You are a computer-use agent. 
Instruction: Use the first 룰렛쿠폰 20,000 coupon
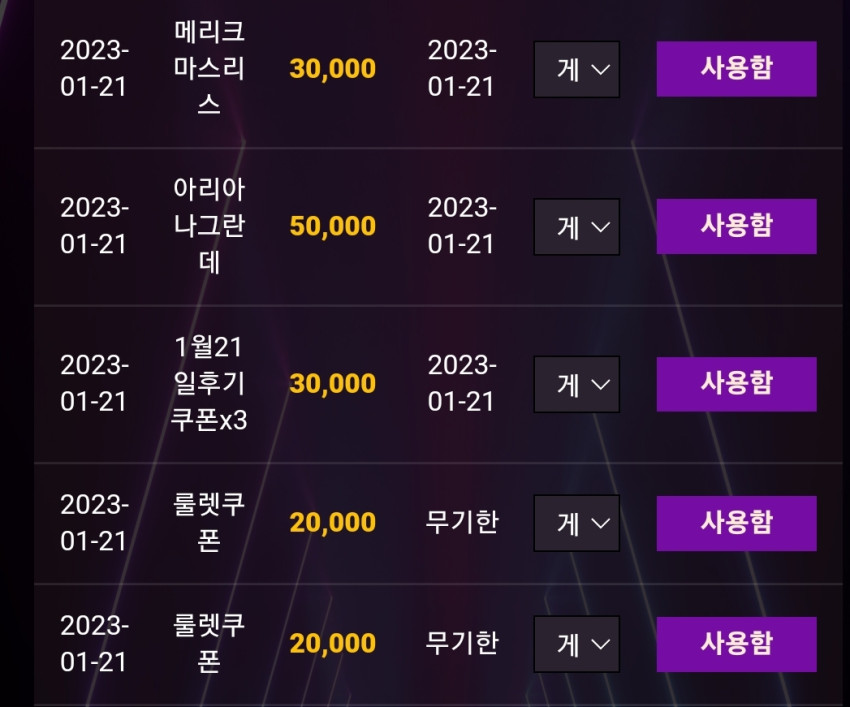[736, 523]
